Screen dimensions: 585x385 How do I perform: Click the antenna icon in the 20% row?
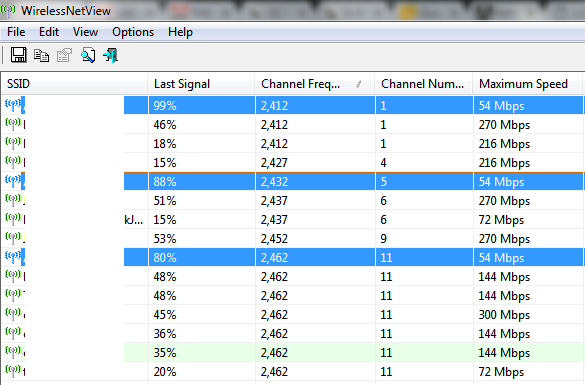[13, 372]
